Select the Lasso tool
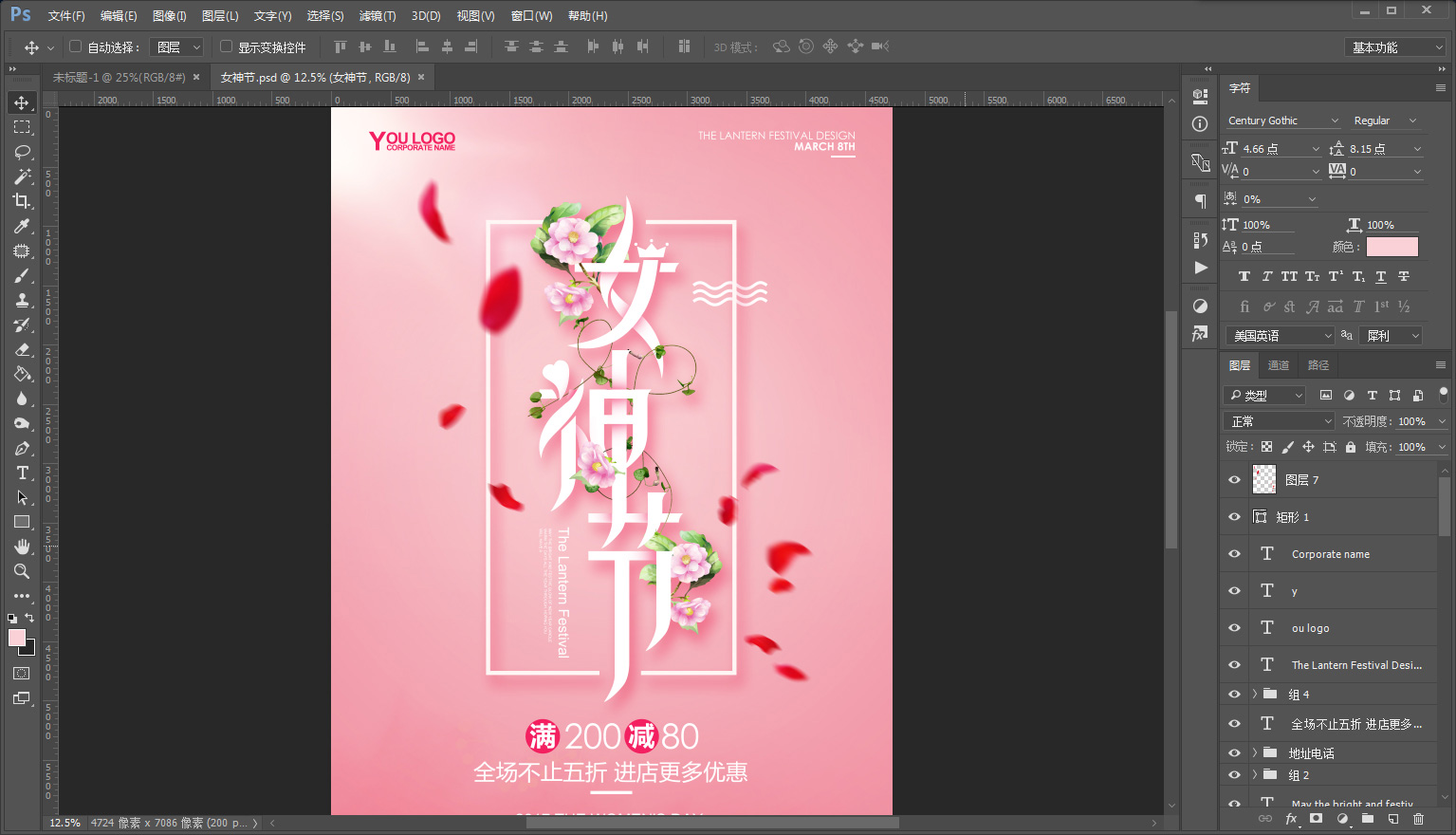 coord(22,152)
